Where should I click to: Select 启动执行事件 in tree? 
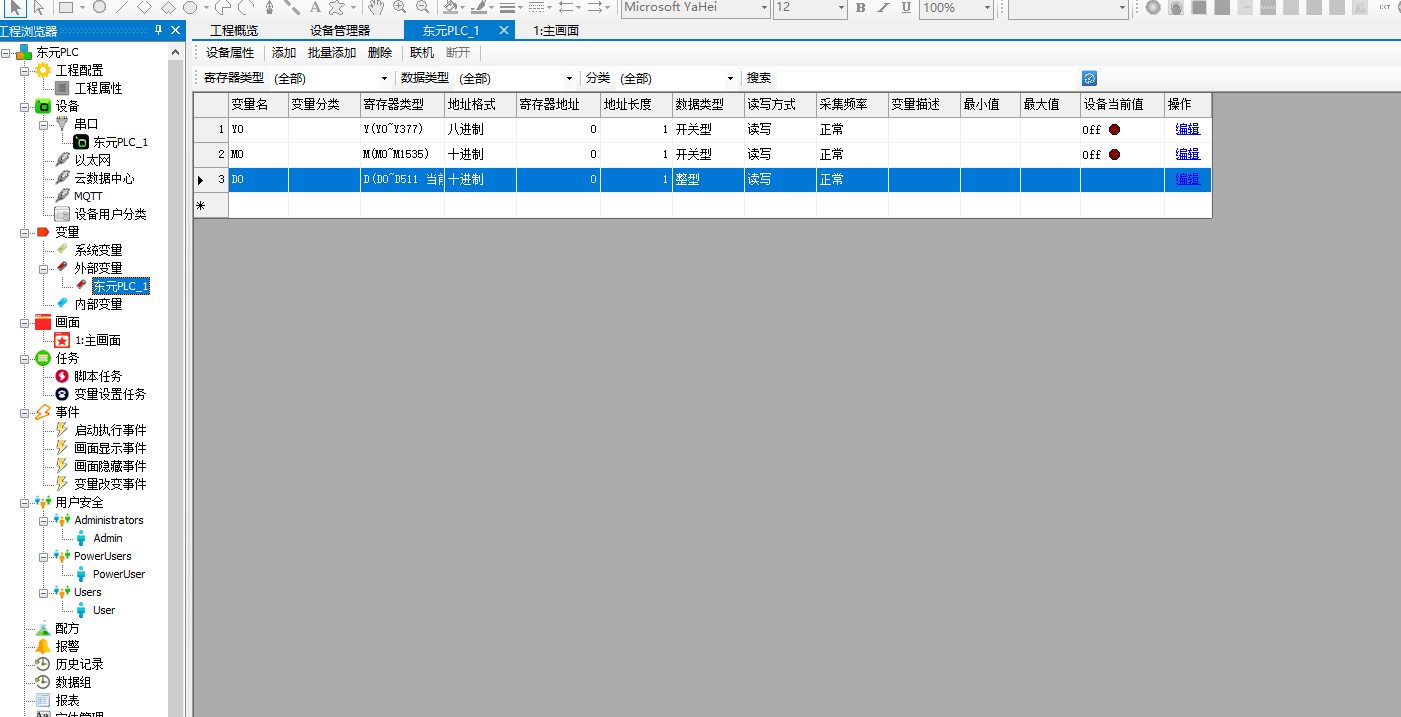[x=110, y=430]
